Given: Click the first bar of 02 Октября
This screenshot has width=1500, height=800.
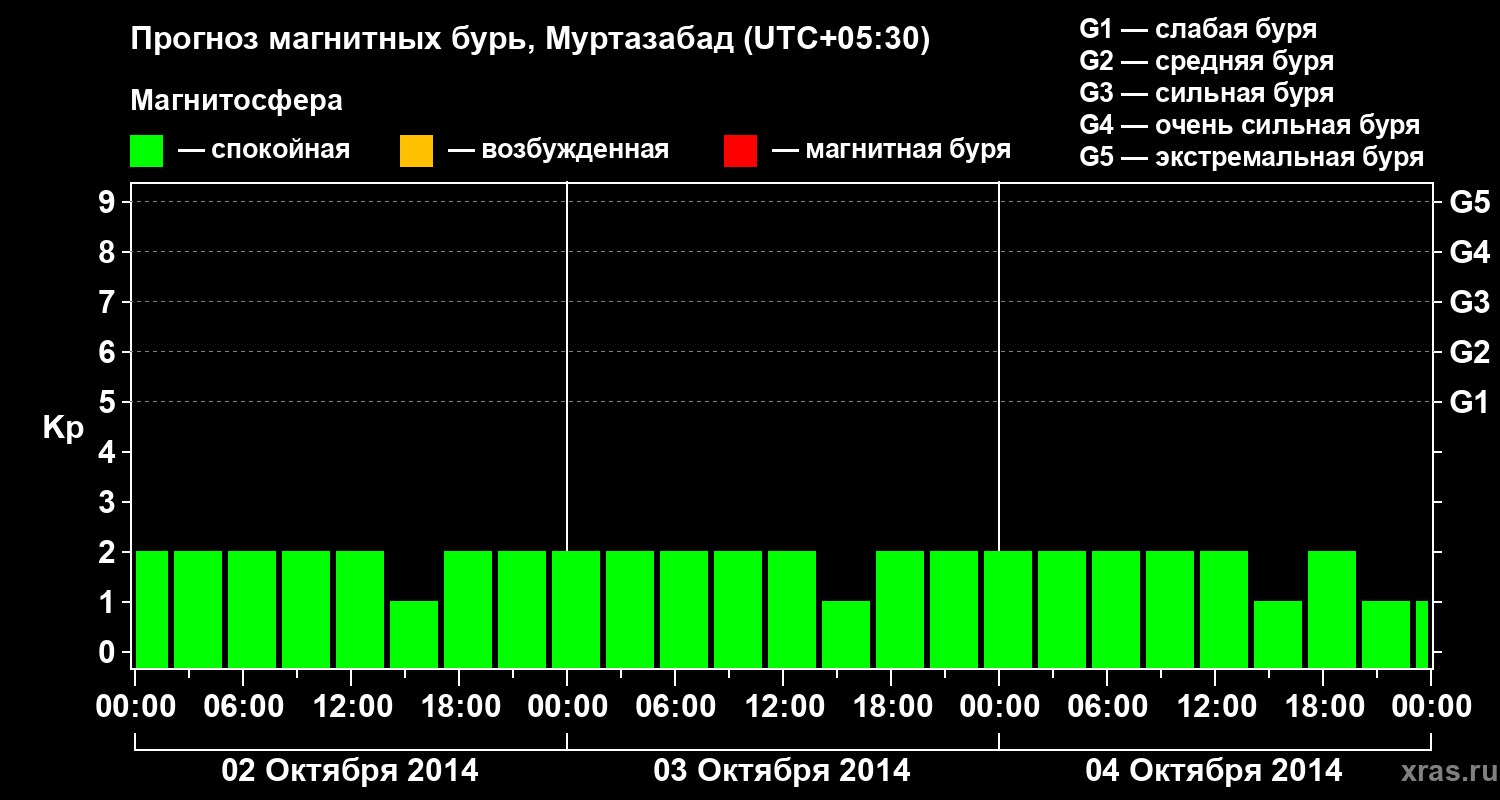Looking at the screenshot, I should (x=152, y=609).
